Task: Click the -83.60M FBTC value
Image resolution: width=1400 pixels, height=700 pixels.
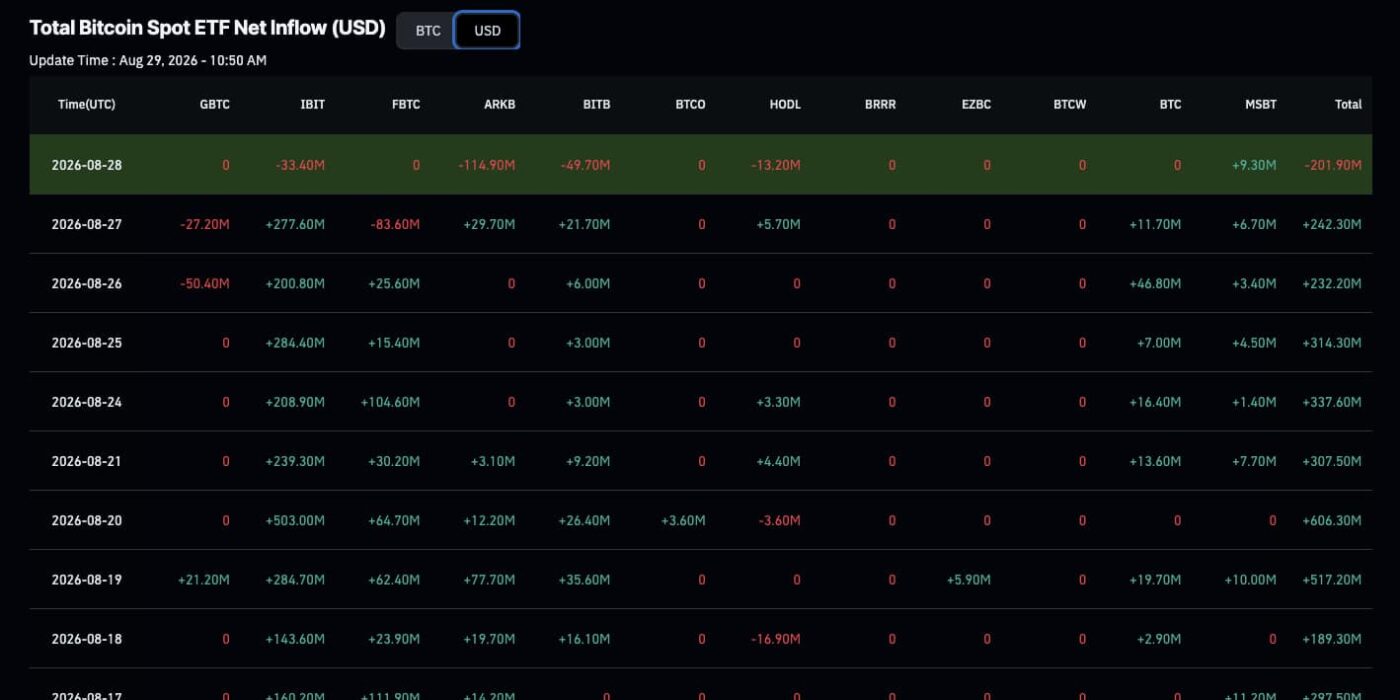Action: 395,224
